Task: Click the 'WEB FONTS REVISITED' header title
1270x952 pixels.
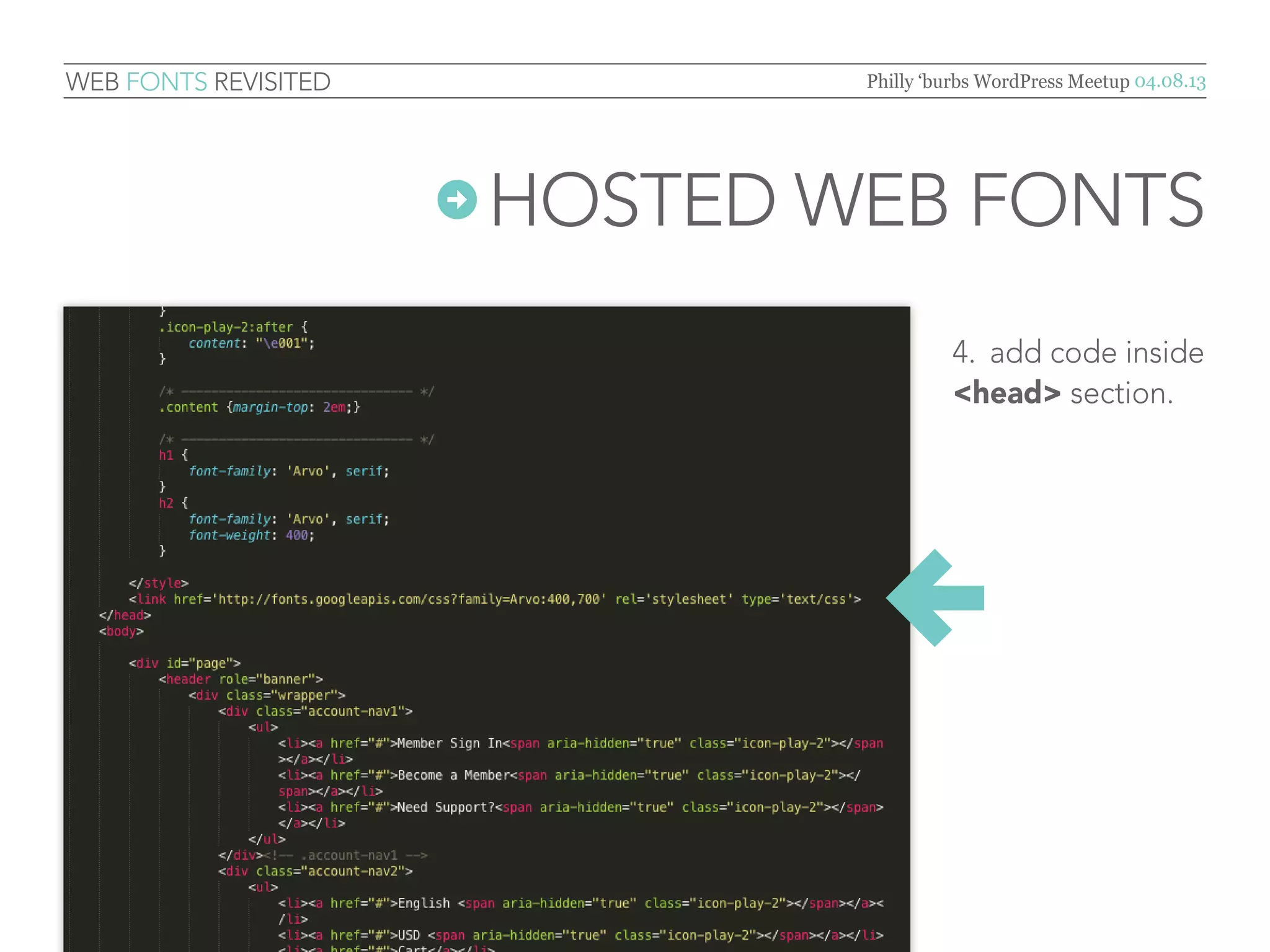Action: coord(198,82)
